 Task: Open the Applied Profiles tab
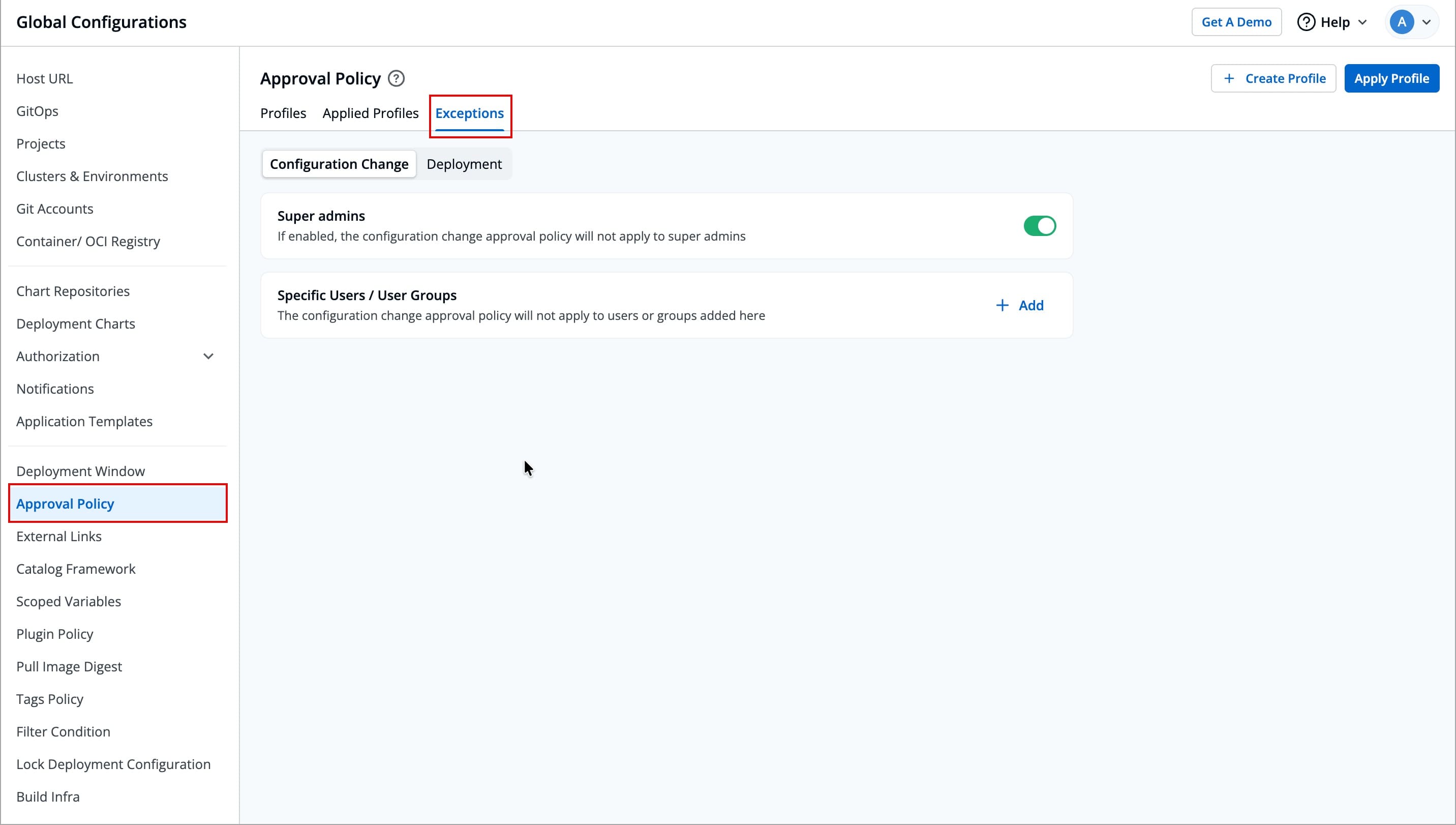pos(371,113)
